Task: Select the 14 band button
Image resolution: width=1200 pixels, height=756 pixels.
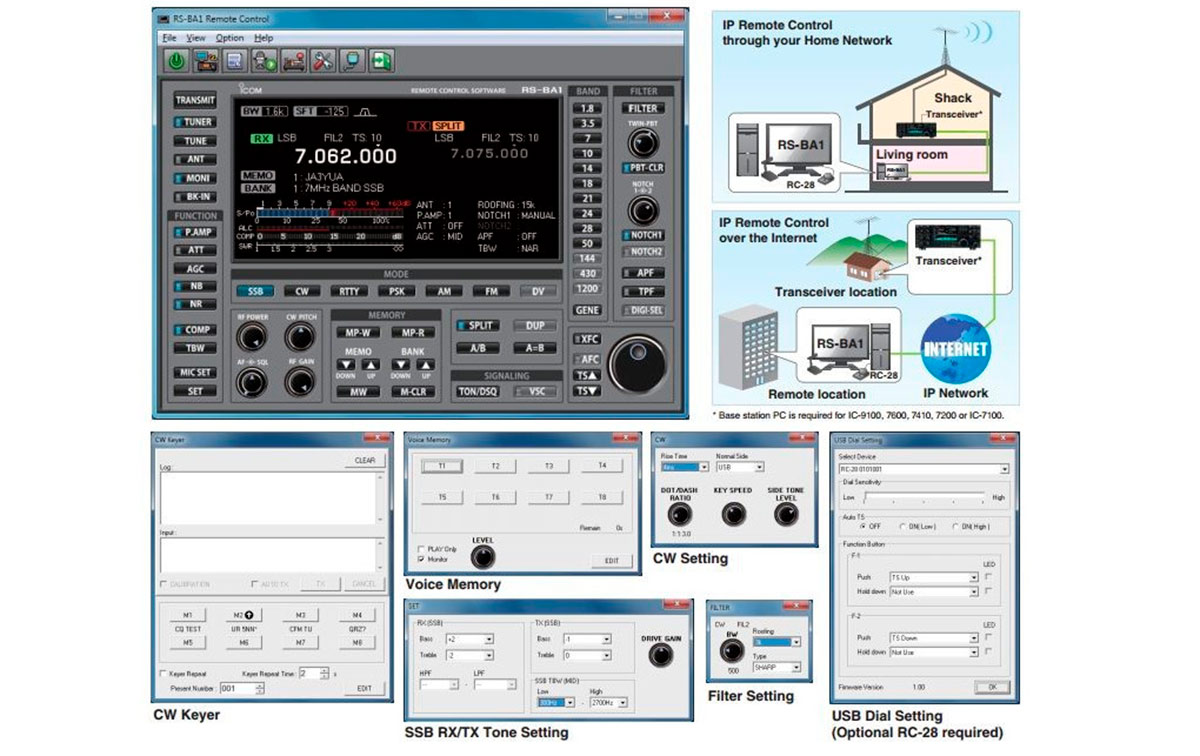Action: pyautogui.click(x=587, y=169)
